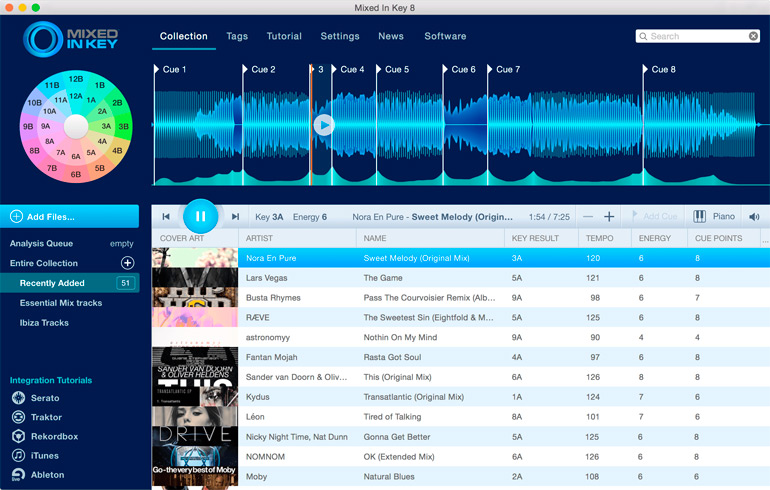Open the Ibiza Tracks playlist
Image resolution: width=770 pixels, height=490 pixels.
click(x=44, y=323)
